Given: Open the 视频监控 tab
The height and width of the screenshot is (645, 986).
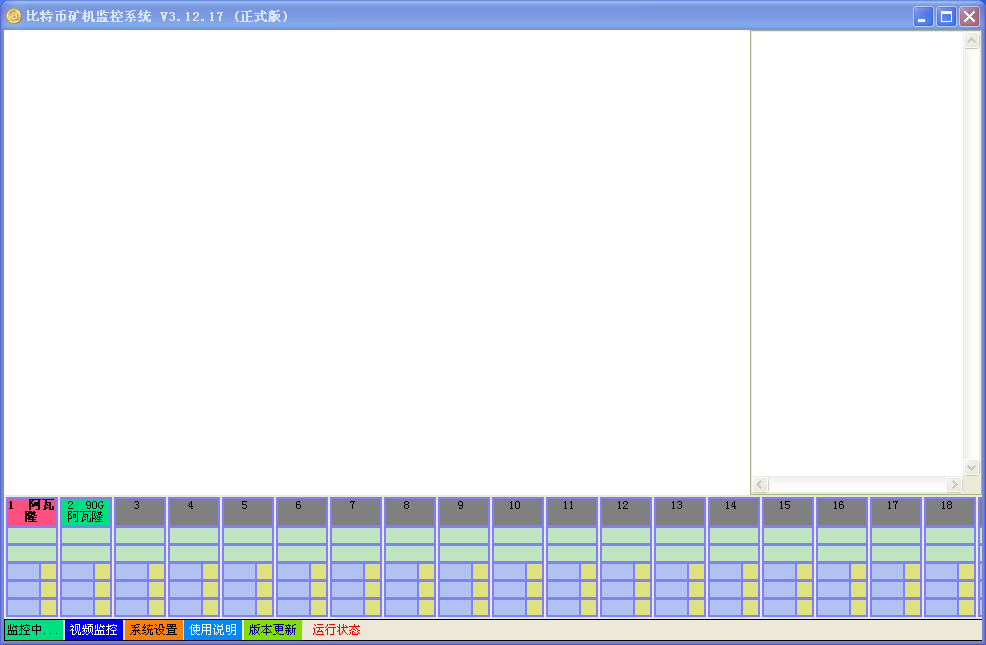Looking at the screenshot, I should [x=94, y=629].
